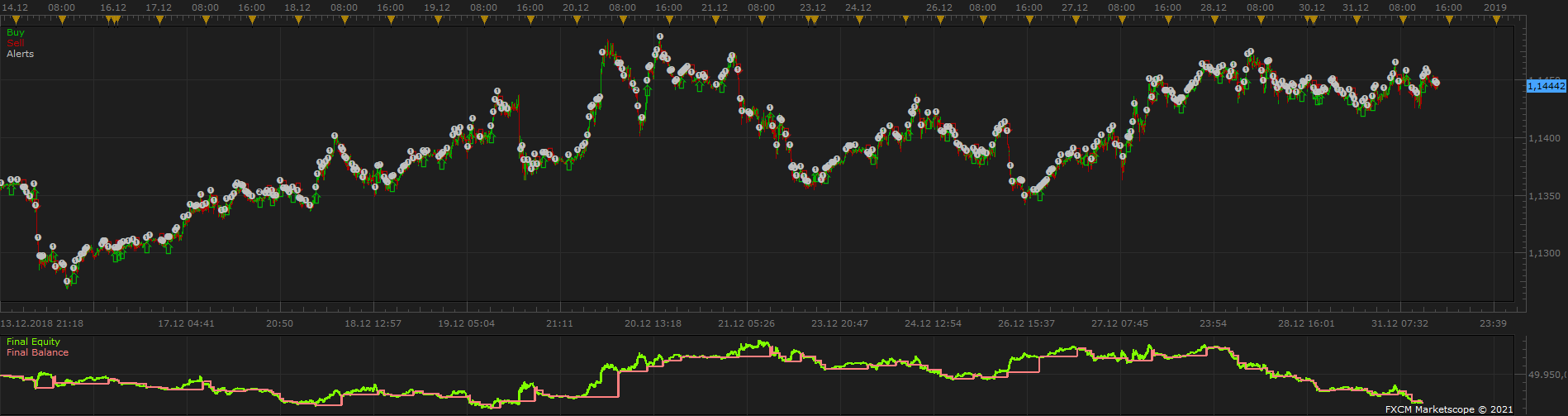Click the orange marker below 26.12
This screenshot has height=416, width=1568.
(x=939, y=21)
